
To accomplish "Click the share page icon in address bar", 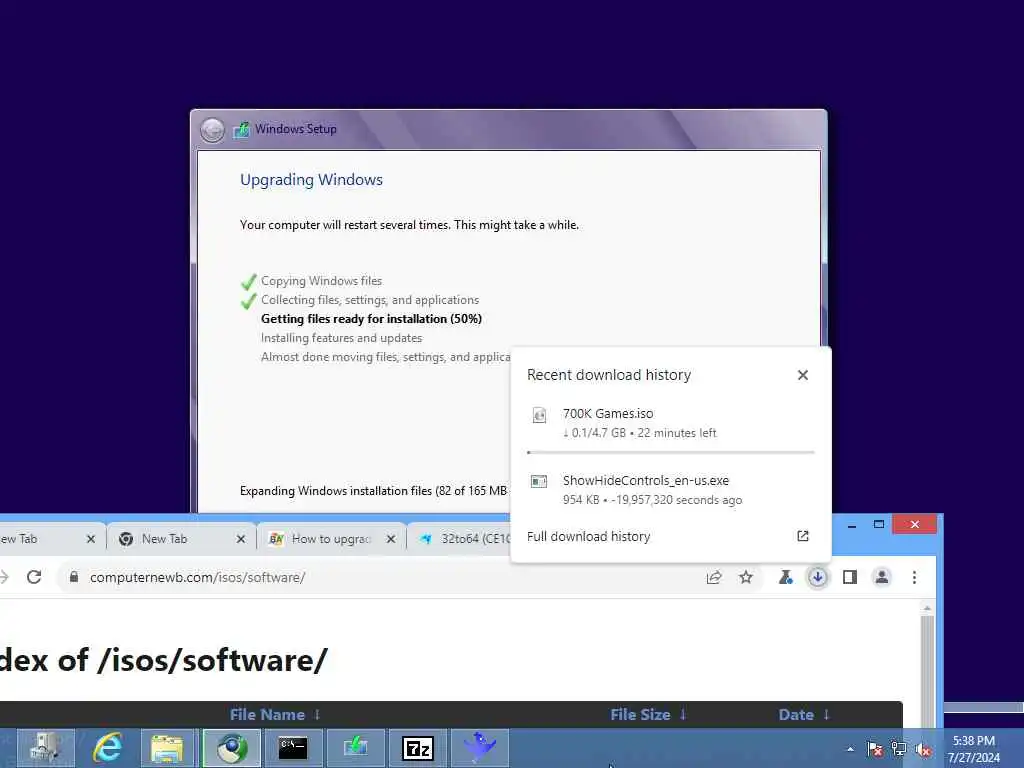I will (714, 577).
